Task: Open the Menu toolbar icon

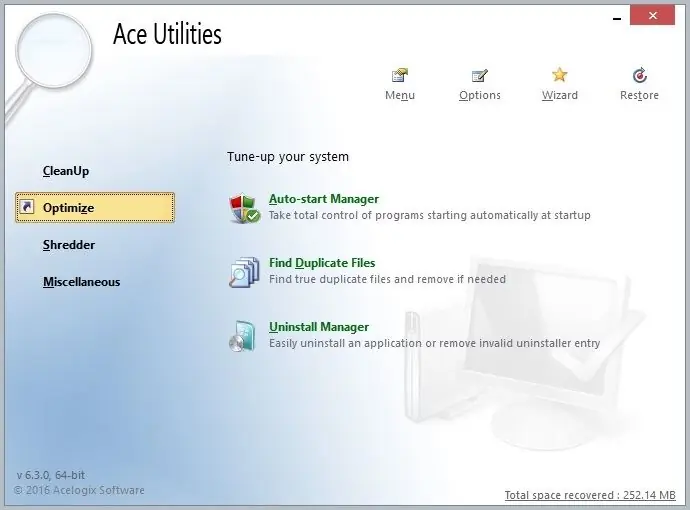Action: click(400, 76)
